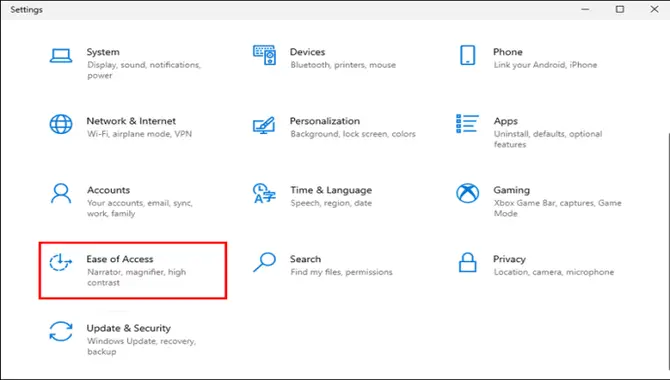Open the Search magnifying glass icon
The height and width of the screenshot is (380, 670).
click(x=264, y=262)
